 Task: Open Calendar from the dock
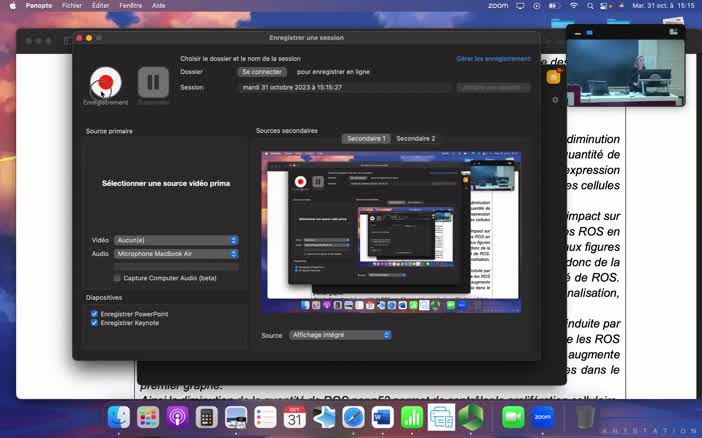pyautogui.click(x=295, y=417)
